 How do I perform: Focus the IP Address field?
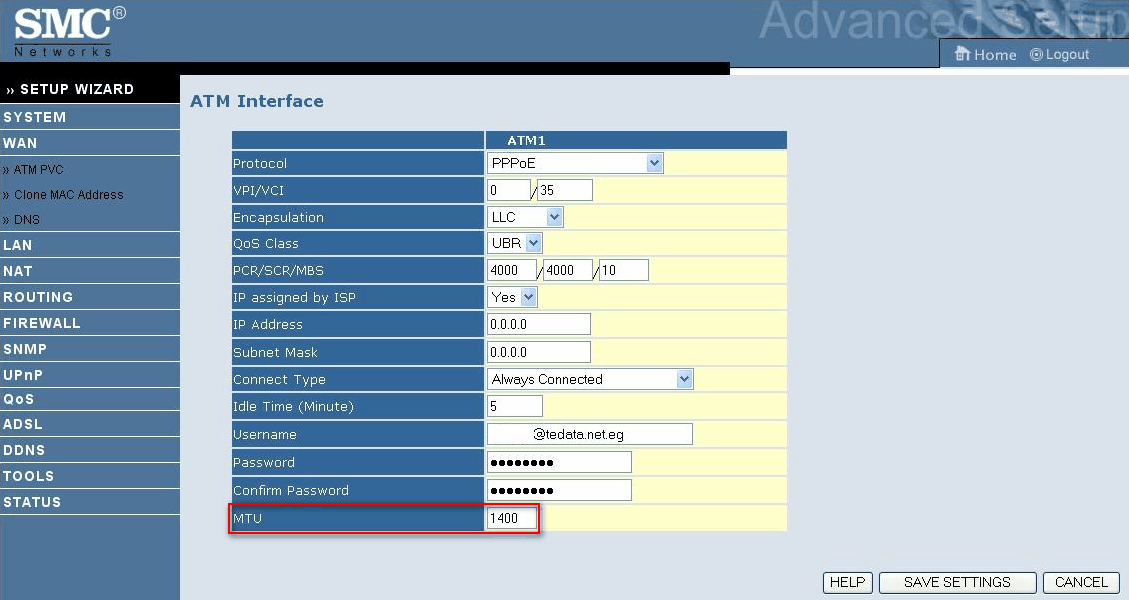tap(539, 324)
